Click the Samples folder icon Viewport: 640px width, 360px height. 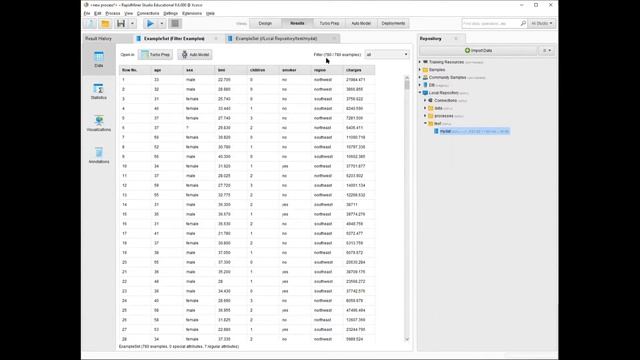click(425, 70)
